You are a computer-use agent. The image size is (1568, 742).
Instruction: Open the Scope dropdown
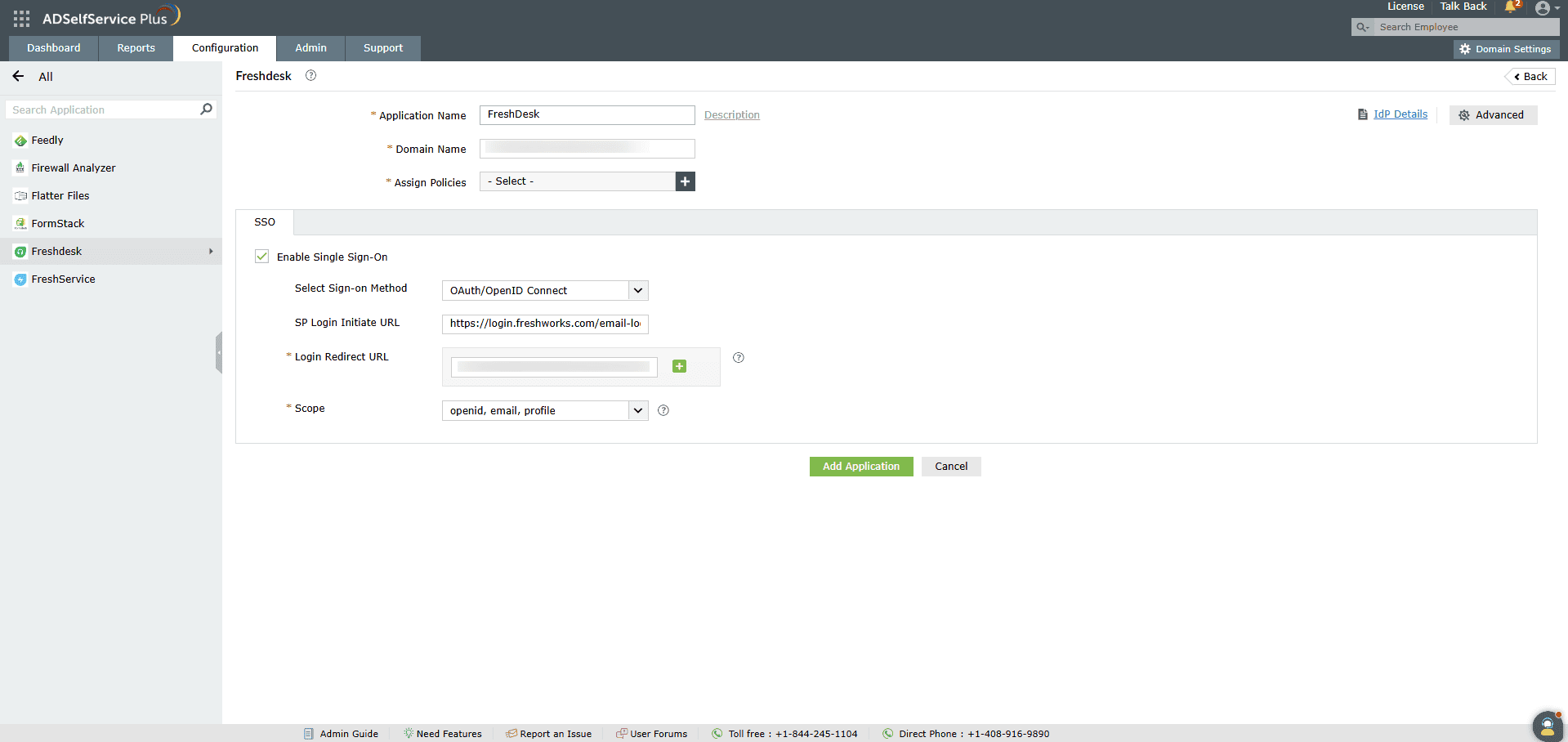click(638, 410)
